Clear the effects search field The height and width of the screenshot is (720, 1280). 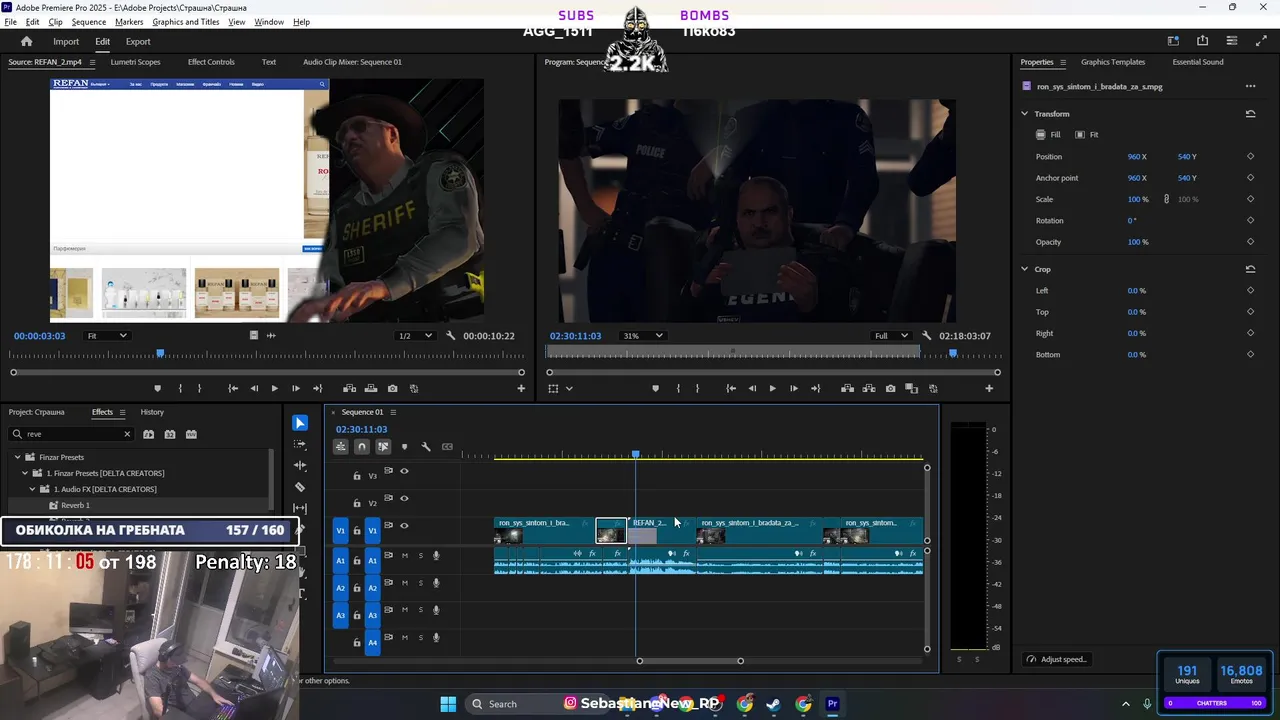[127, 434]
